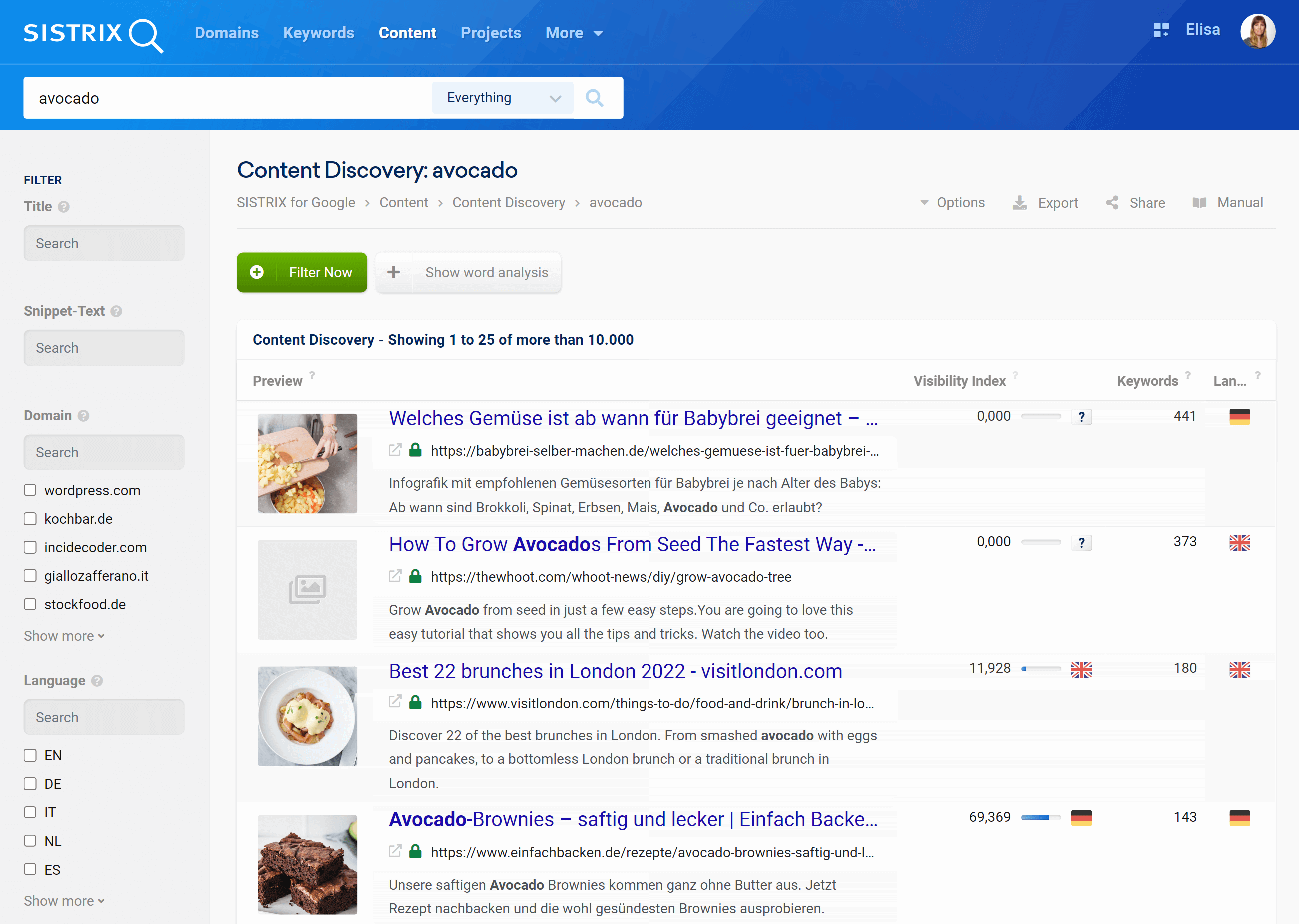
Task: Open the Manual reference icon
Action: [x=1197, y=203]
